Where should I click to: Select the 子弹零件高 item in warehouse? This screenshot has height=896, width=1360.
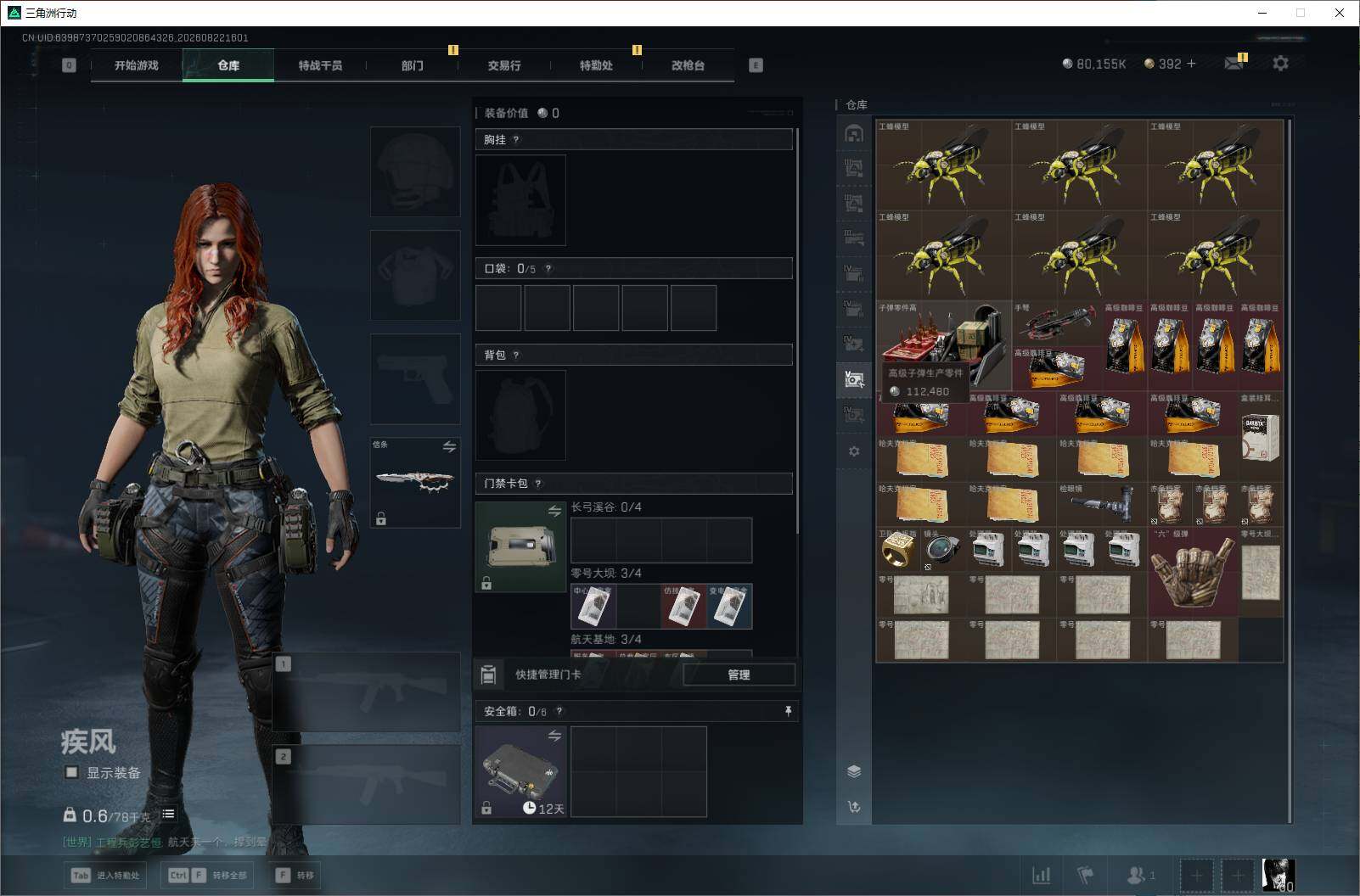[944, 346]
